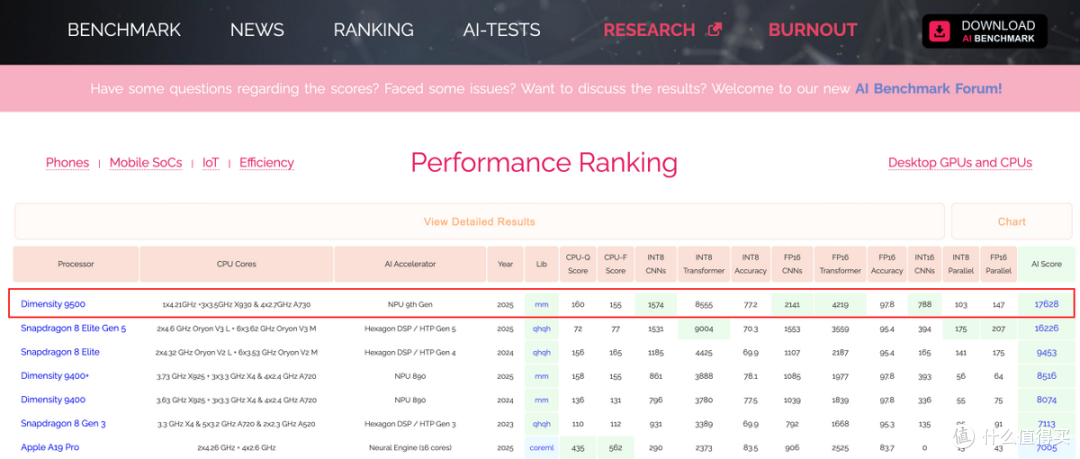
Task: Click qhqh lib link in Snapdragon 8 Elite Gen 5 row
Action: pos(541,328)
